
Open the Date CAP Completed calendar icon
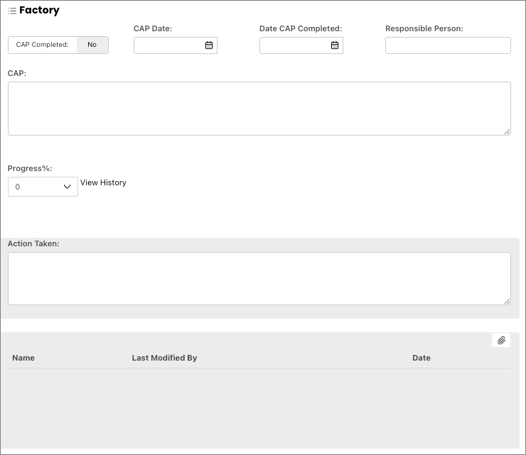[x=334, y=45]
